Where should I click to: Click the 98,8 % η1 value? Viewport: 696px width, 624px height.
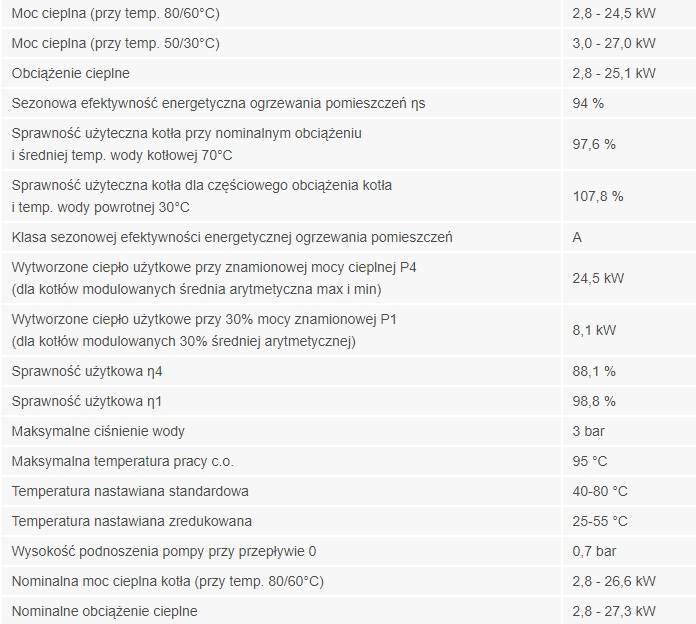594,402
